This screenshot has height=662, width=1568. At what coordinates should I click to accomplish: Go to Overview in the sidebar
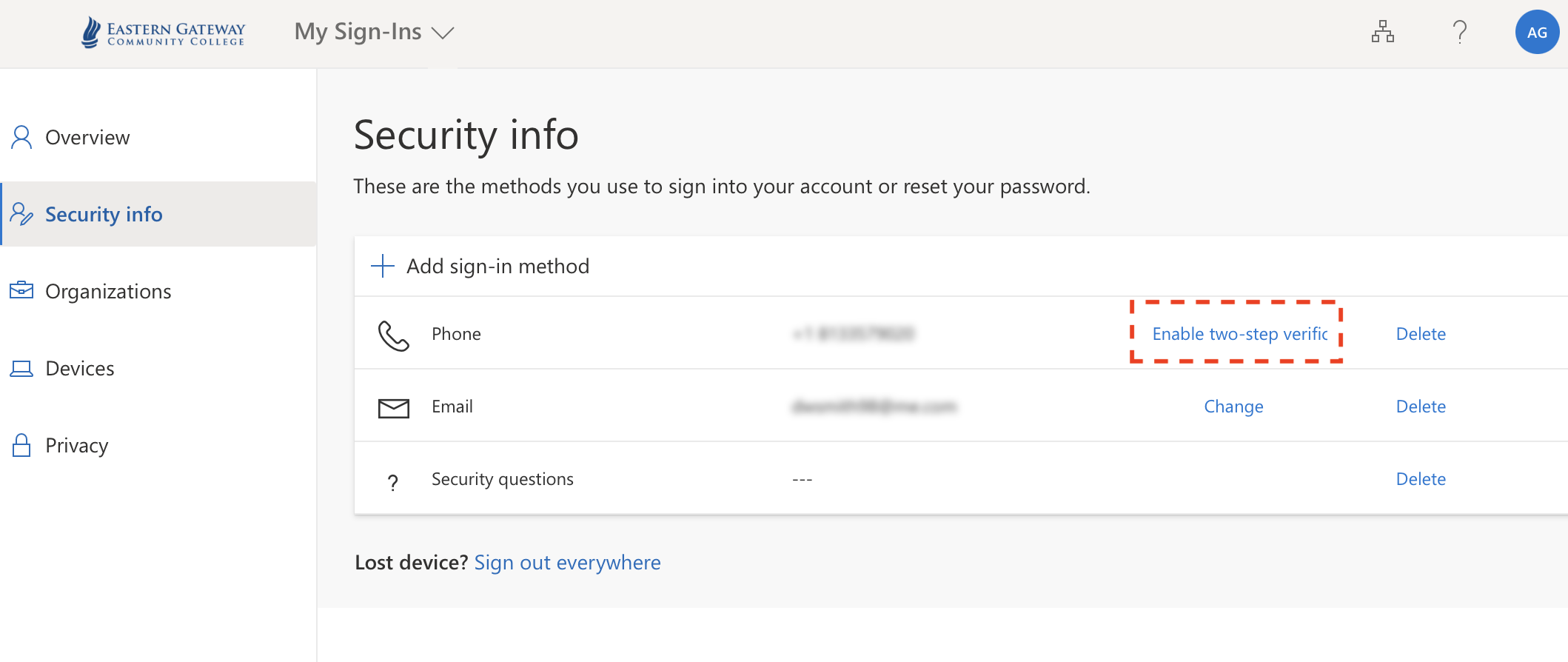[x=87, y=138]
